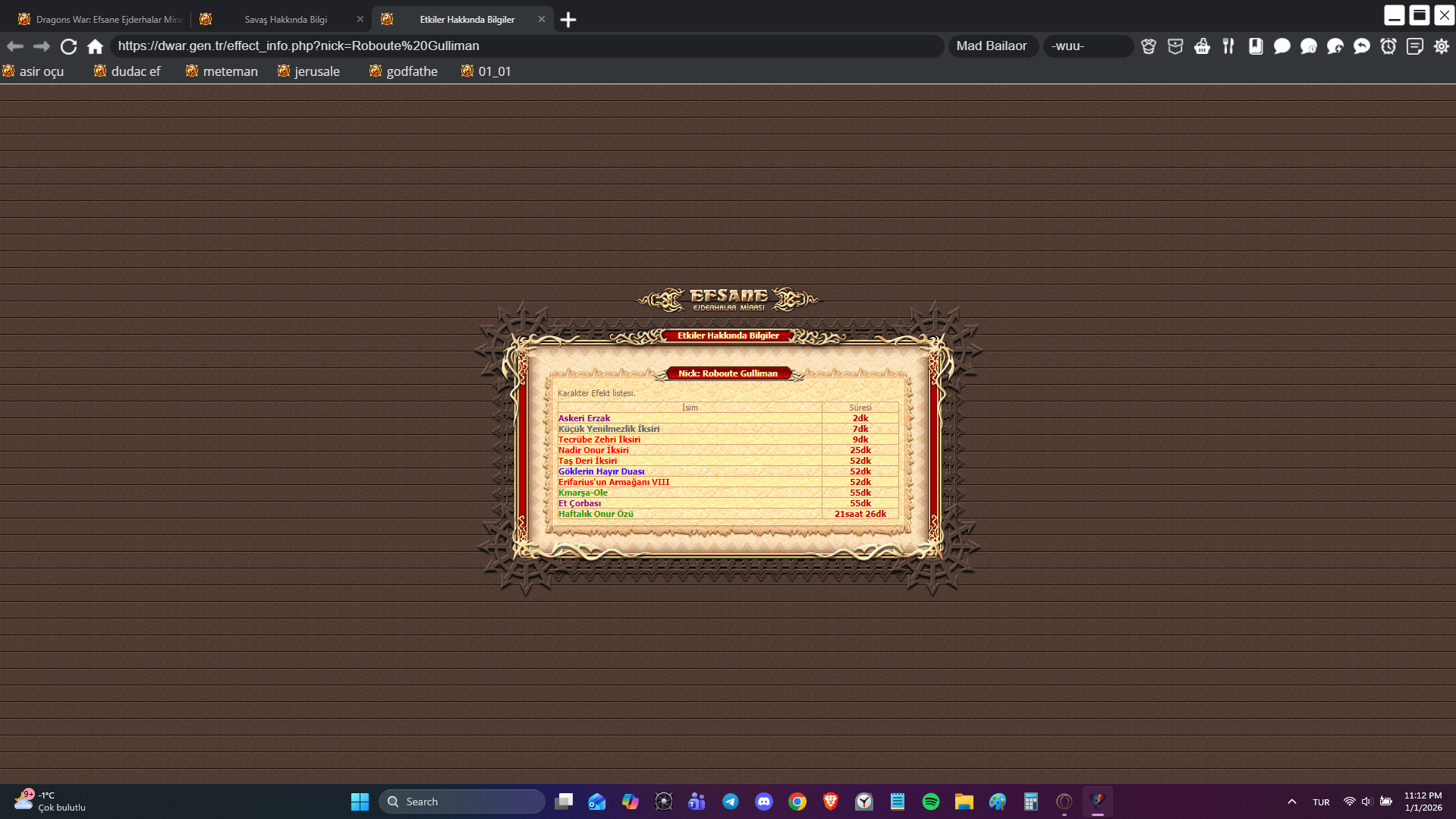The width and height of the screenshot is (1456, 819).
Task: Open the bookmark book icon
Action: click(x=1256, y=46)
